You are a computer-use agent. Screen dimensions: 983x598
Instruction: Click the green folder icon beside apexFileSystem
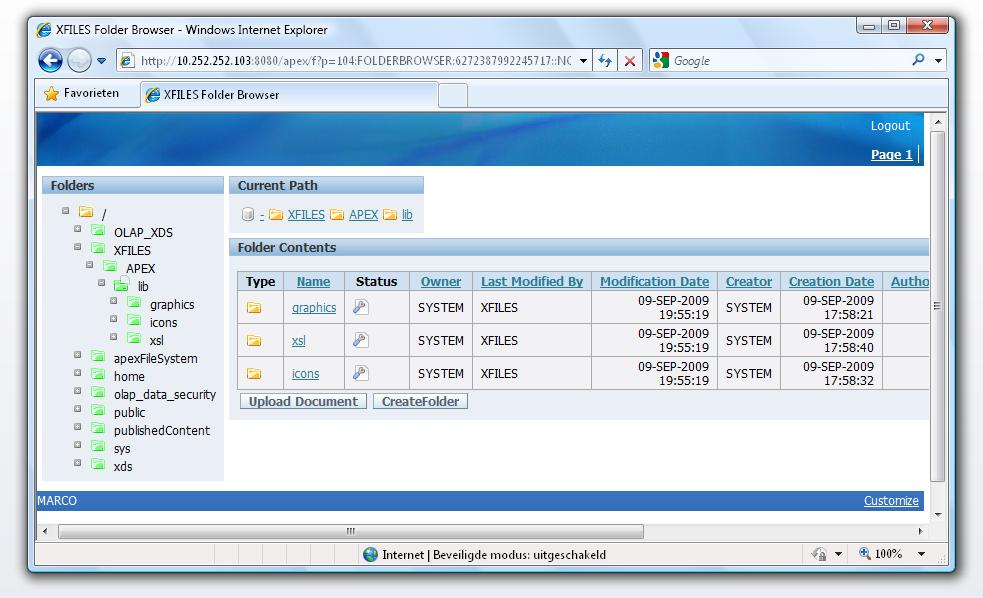pos(98,357)
